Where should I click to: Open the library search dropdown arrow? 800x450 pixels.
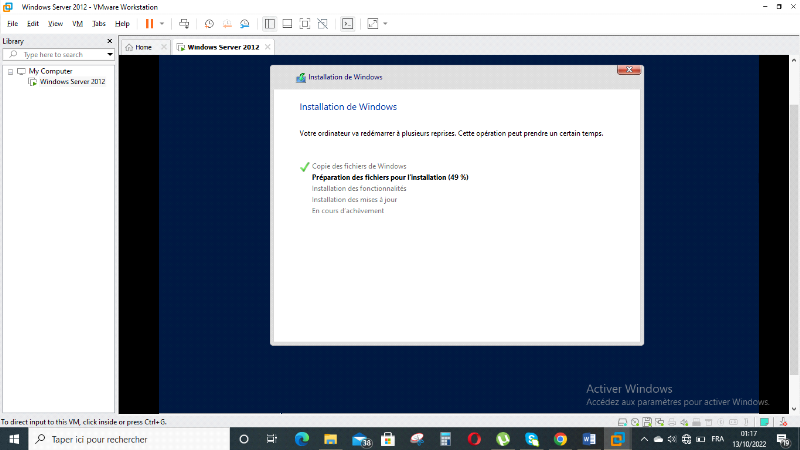[110, 54]
